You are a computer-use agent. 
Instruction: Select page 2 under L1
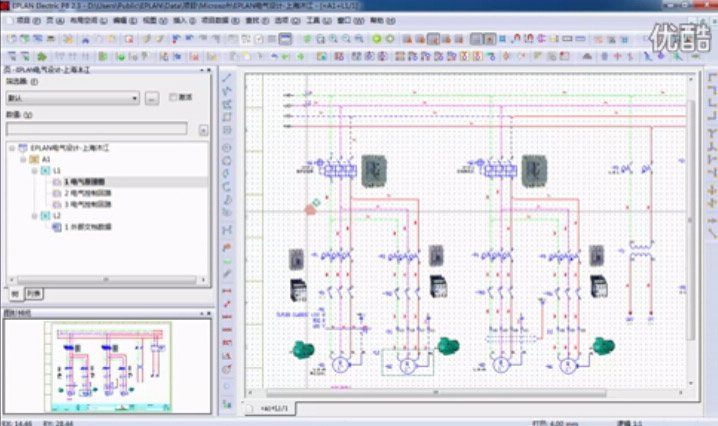click(x=87, y=193)
